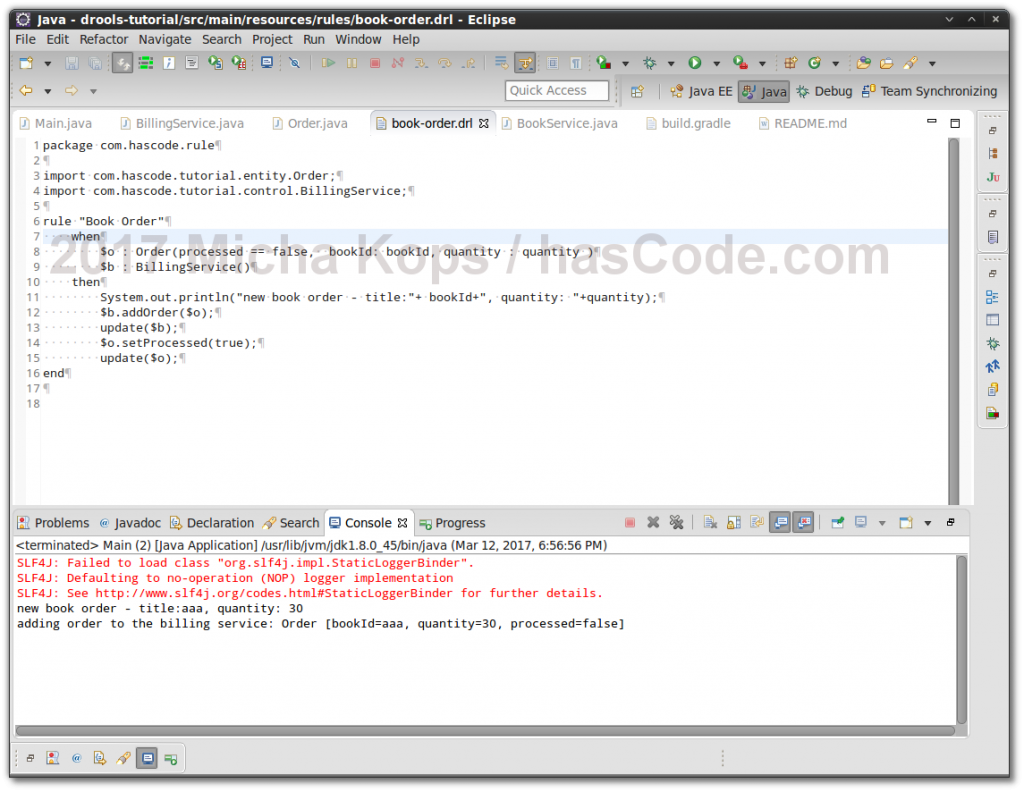
Task: Toggle Scroll Lock in Console
Action: pos(733,521)
